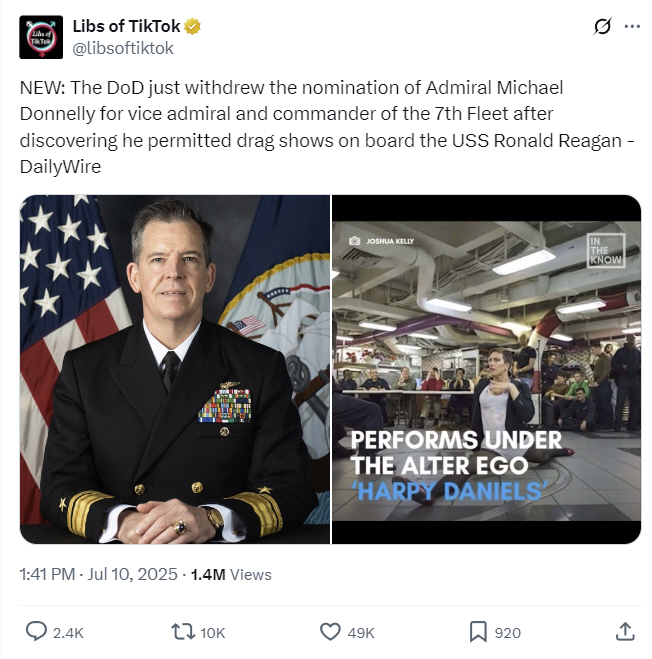Open the Libs of TikTok display name

pyautogui.click(x=127, y=26)
